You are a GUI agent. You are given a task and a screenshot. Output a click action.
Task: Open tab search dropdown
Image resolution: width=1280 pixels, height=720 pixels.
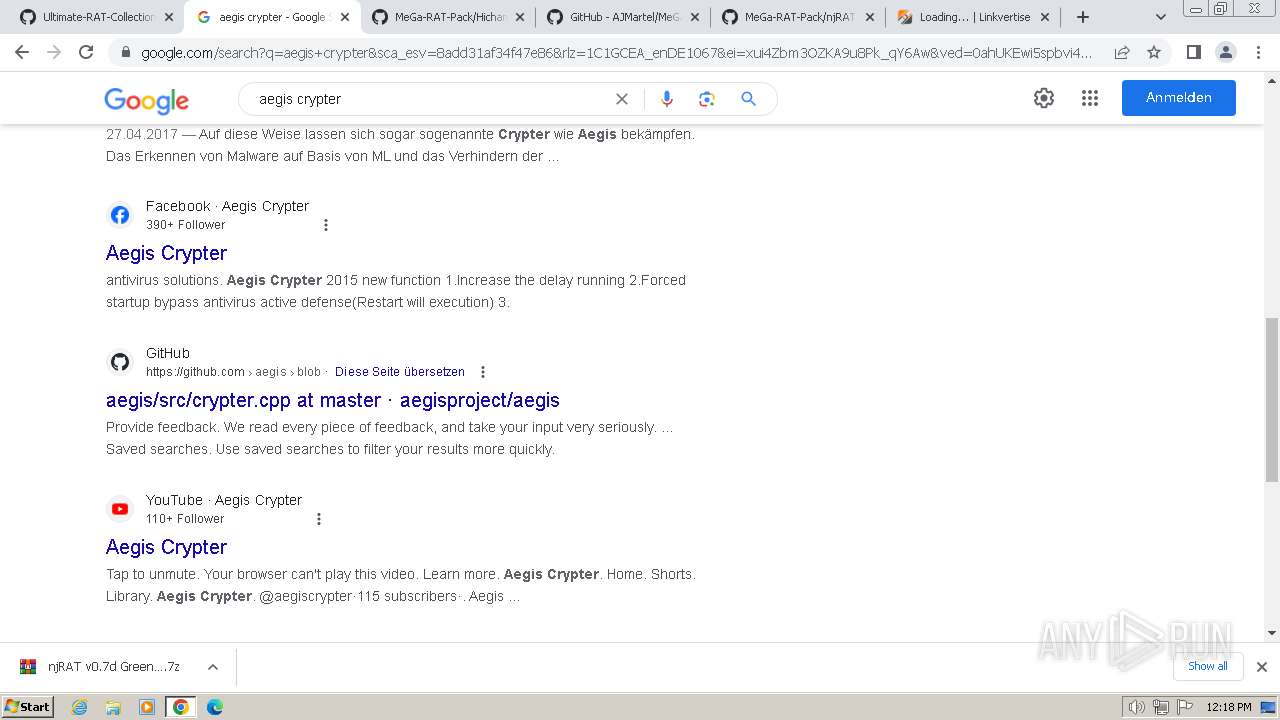tap(1160, 17)
